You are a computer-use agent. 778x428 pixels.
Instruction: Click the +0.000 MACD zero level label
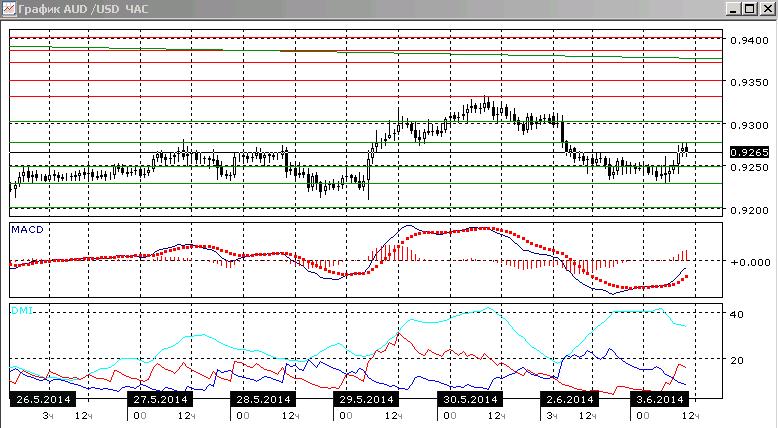750,262
